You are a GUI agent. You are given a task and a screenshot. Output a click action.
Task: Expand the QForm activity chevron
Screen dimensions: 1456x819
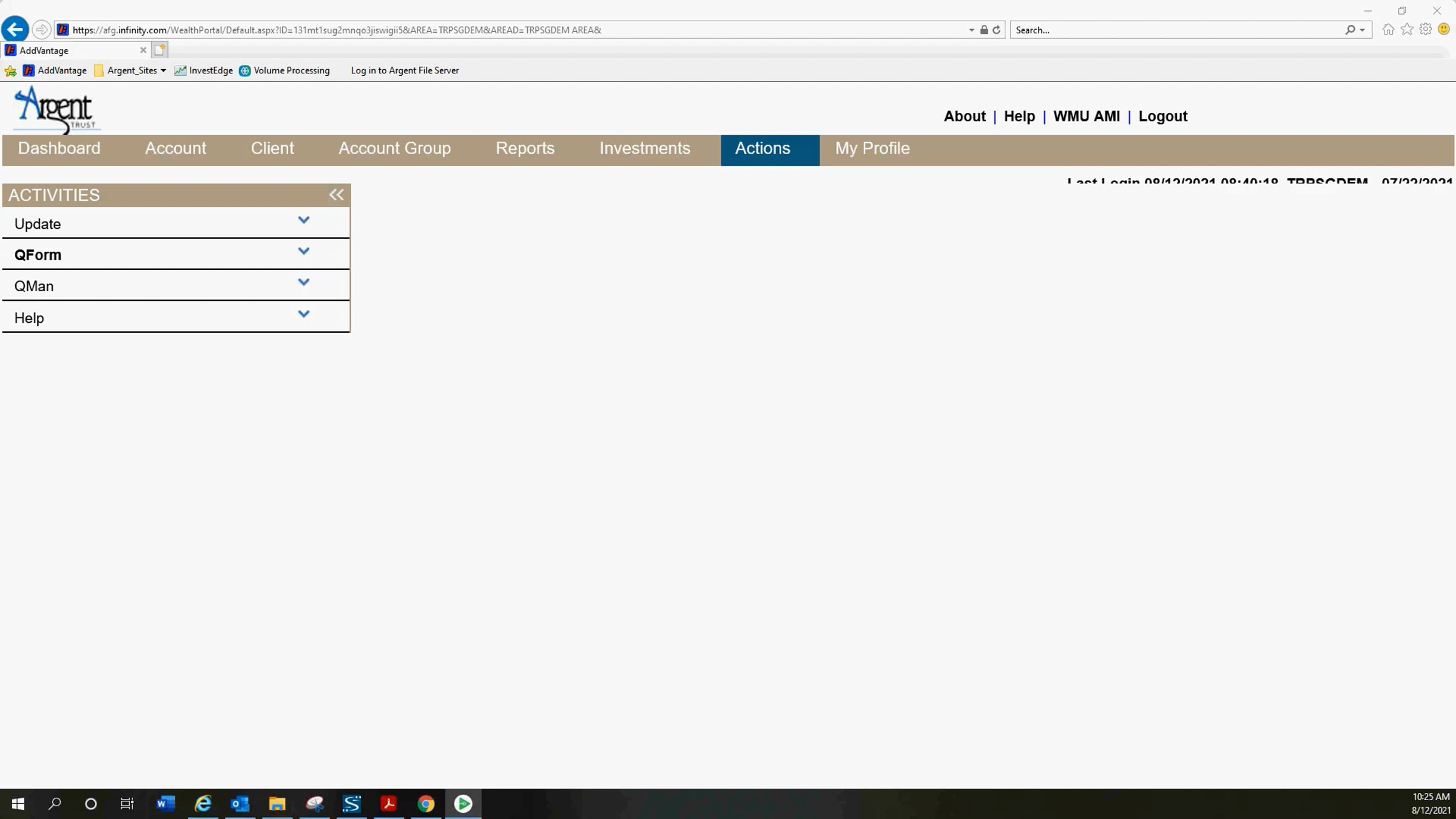click(x=304, y=251)
